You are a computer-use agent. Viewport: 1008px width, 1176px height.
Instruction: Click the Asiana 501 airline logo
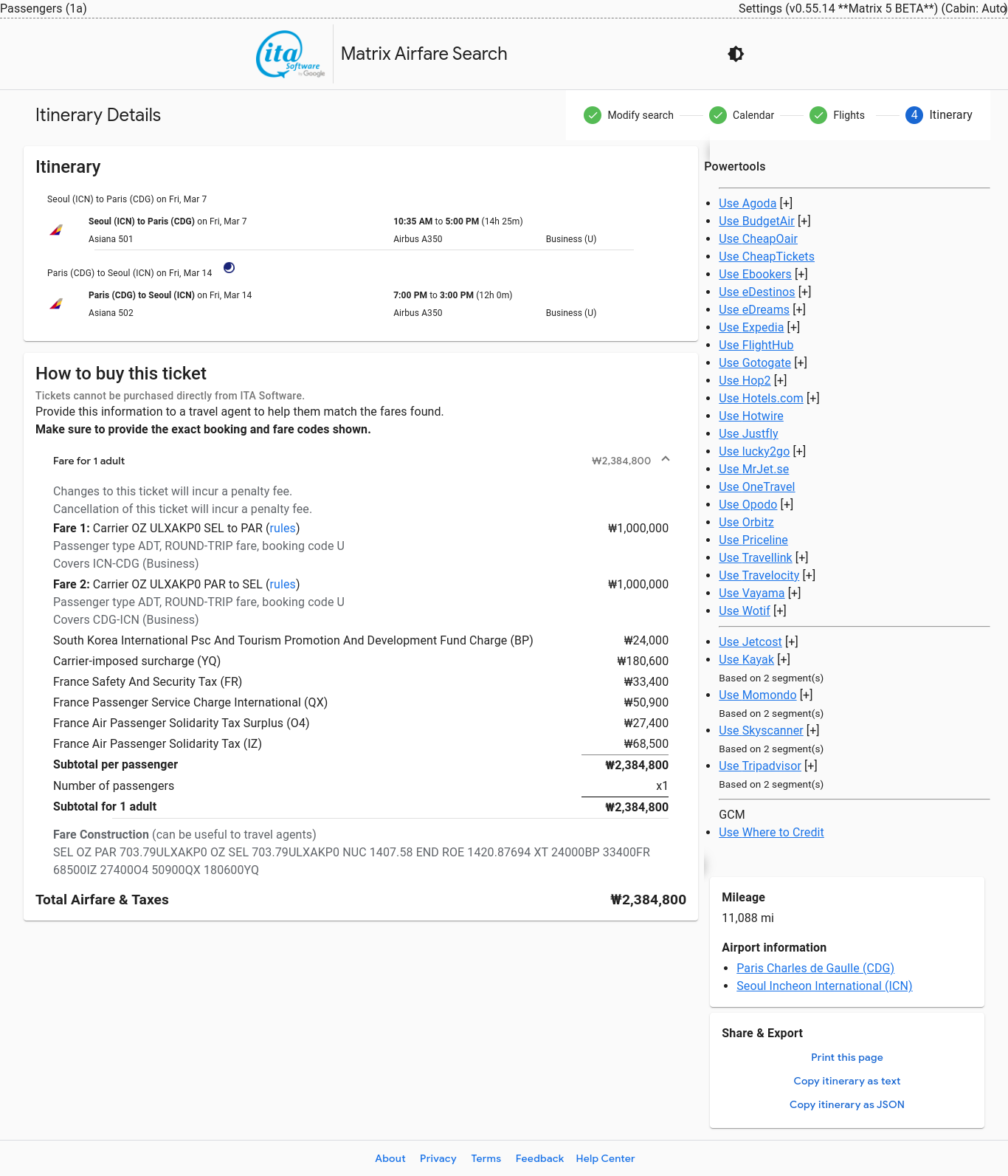point(56,230)
